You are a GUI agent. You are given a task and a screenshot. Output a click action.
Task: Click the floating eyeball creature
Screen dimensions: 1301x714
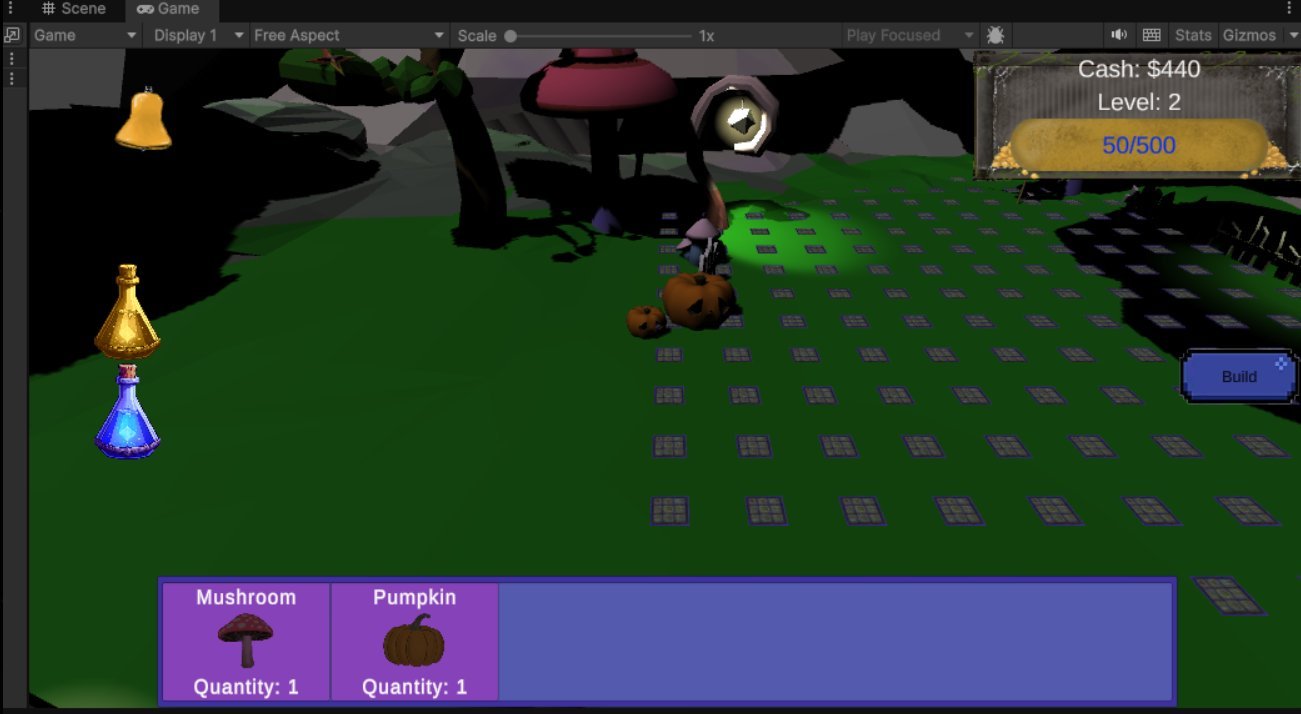(742, 121)
